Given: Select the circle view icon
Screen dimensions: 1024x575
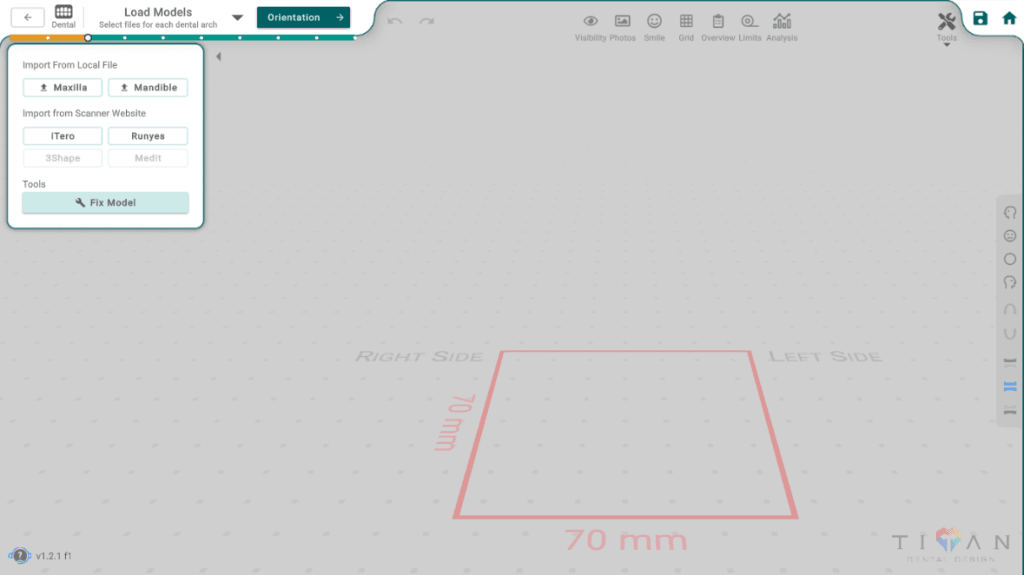Looking at the screenshot, I should [1010, 259].
